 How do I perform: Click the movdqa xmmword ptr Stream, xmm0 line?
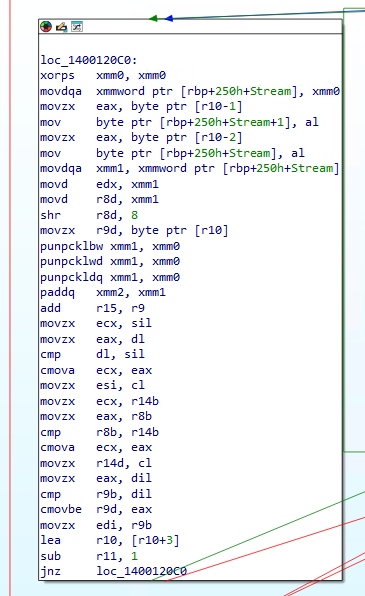coord(190,91)
